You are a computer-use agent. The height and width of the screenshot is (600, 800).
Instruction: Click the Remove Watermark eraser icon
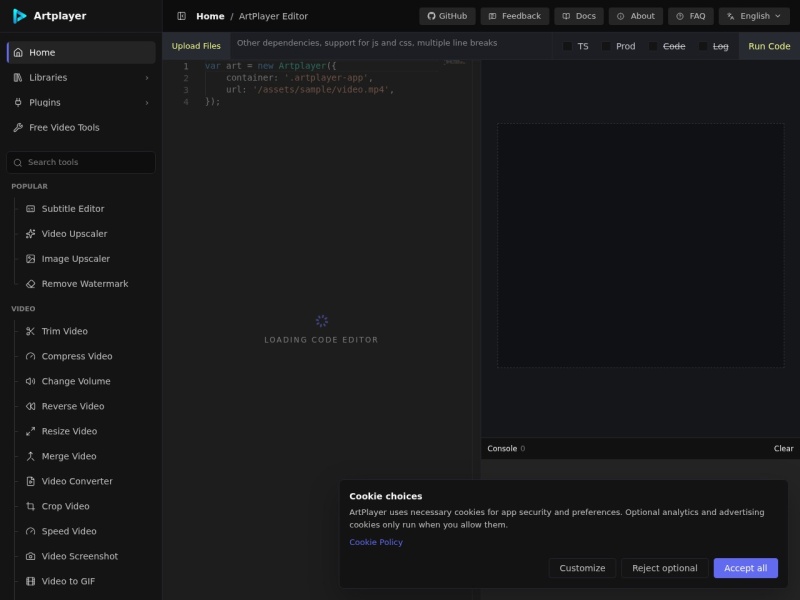31,284
